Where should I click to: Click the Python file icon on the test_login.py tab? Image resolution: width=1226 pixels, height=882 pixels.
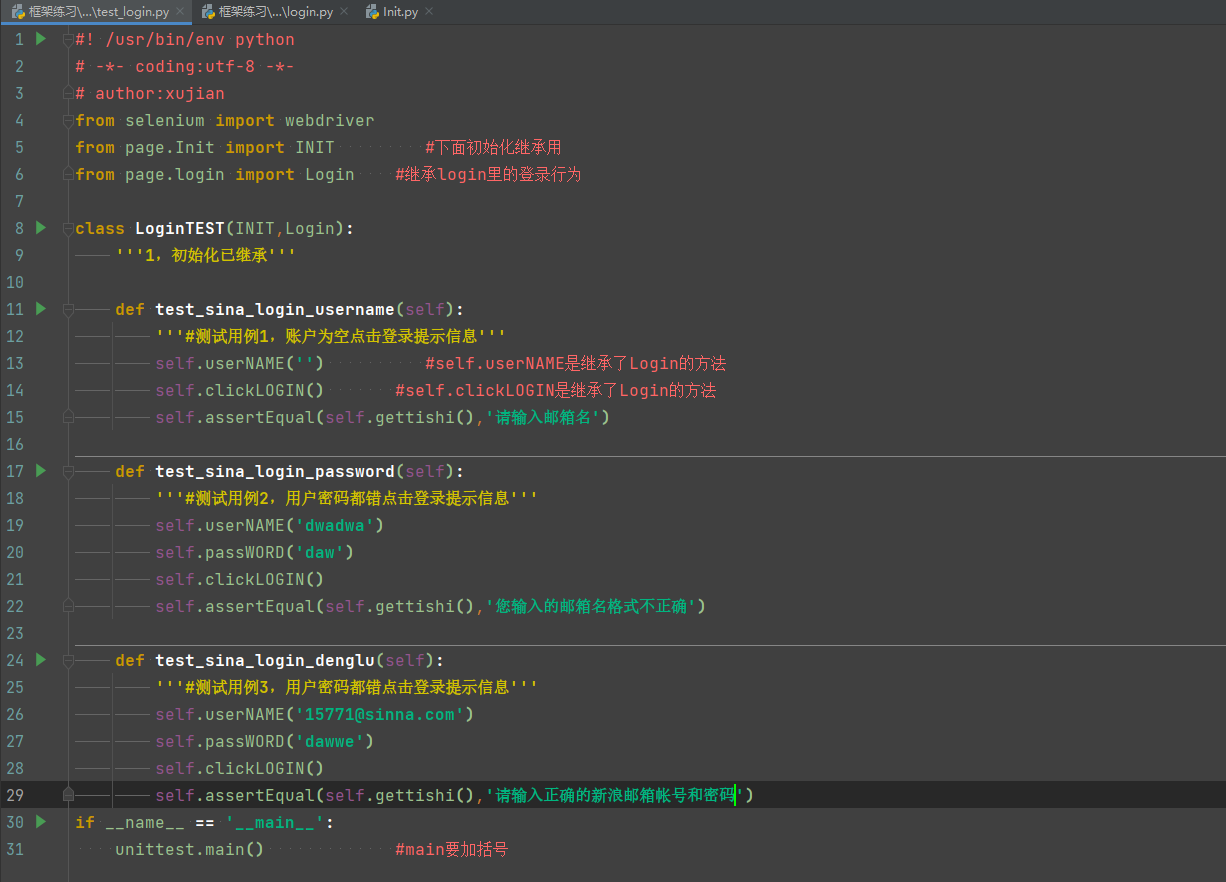tap(17, 12)
